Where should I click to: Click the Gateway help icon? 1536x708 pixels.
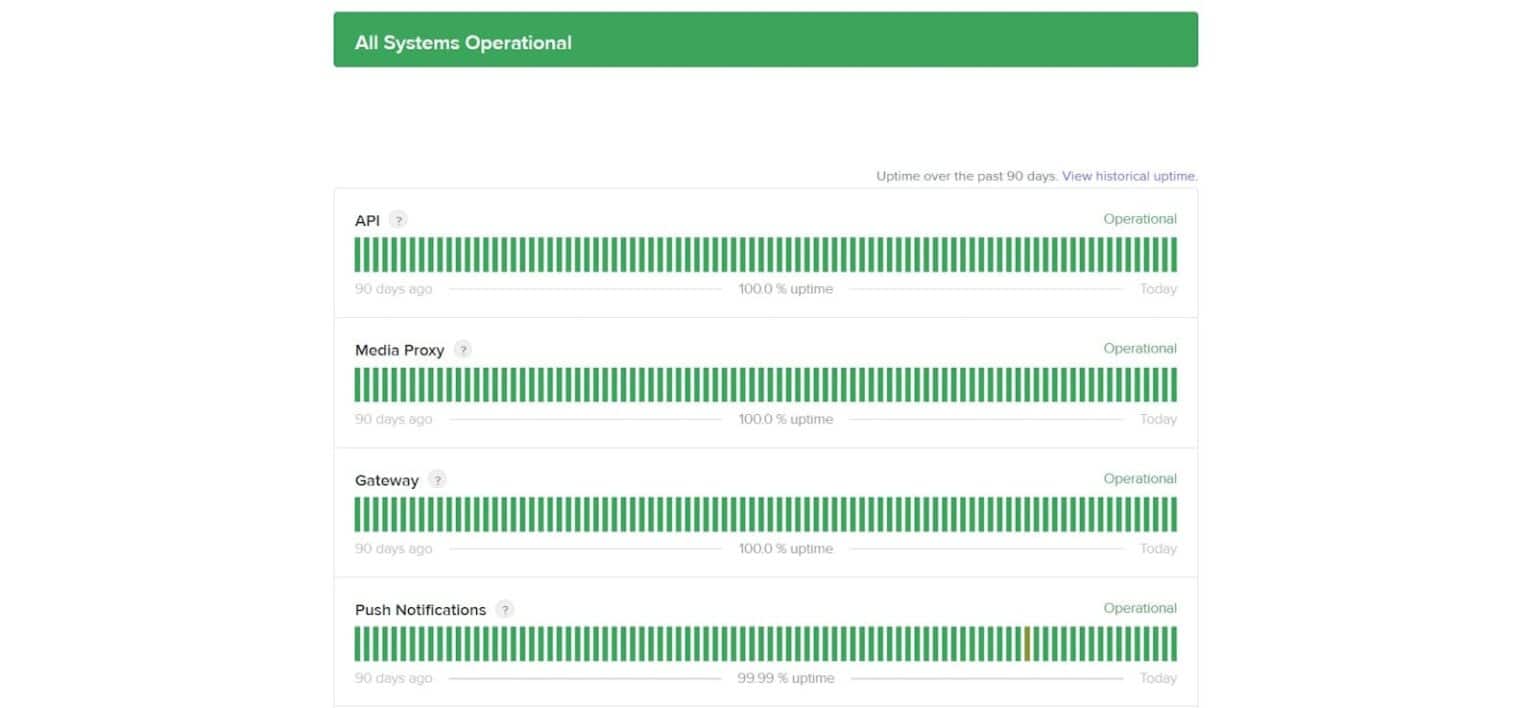tap(437, 480)
